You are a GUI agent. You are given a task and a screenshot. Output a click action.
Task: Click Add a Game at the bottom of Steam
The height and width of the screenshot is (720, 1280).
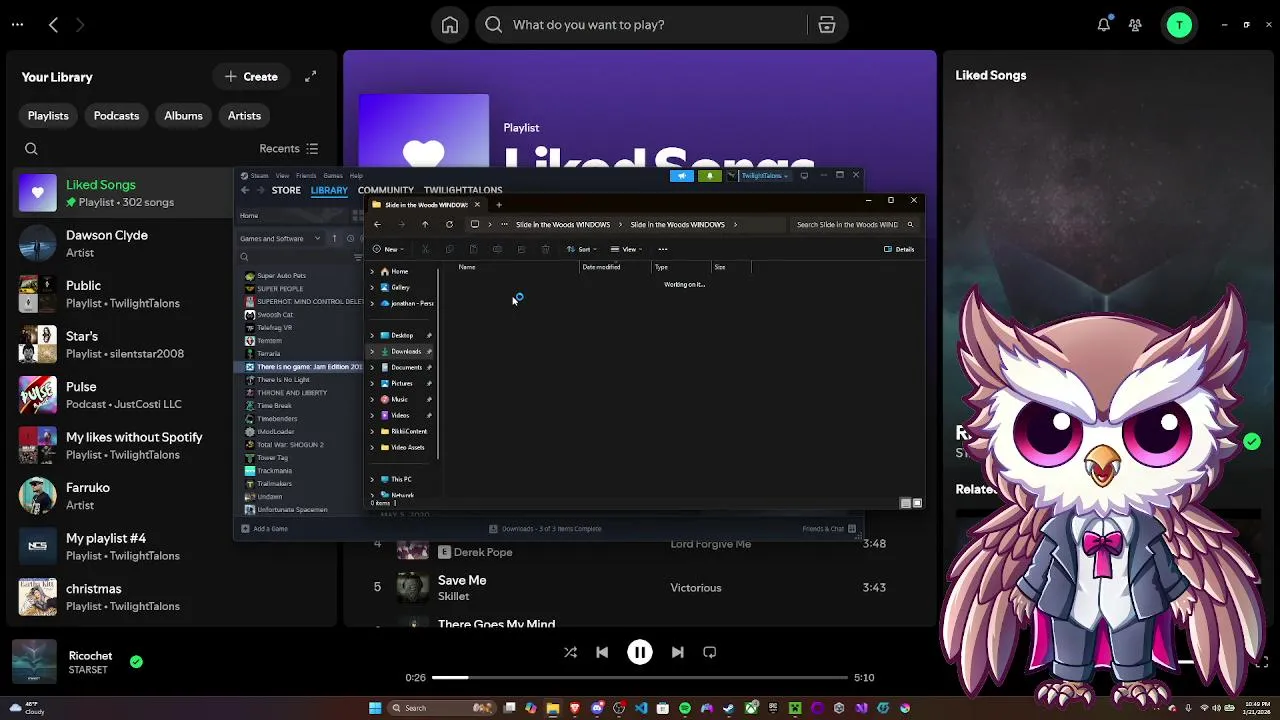click(x=265, y=529)
